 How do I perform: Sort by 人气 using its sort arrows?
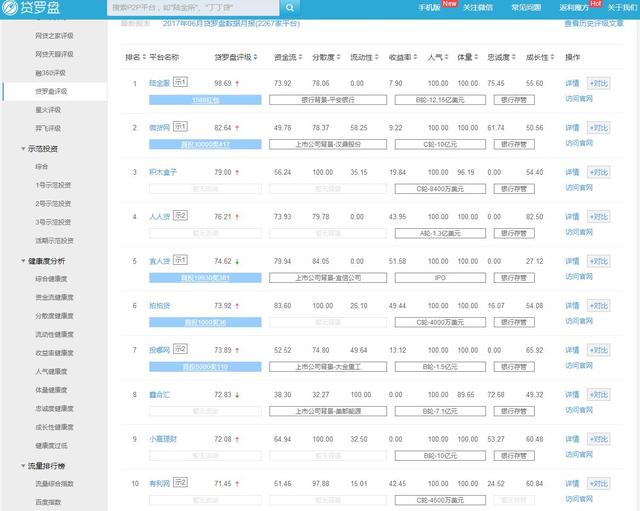[447, 58]
